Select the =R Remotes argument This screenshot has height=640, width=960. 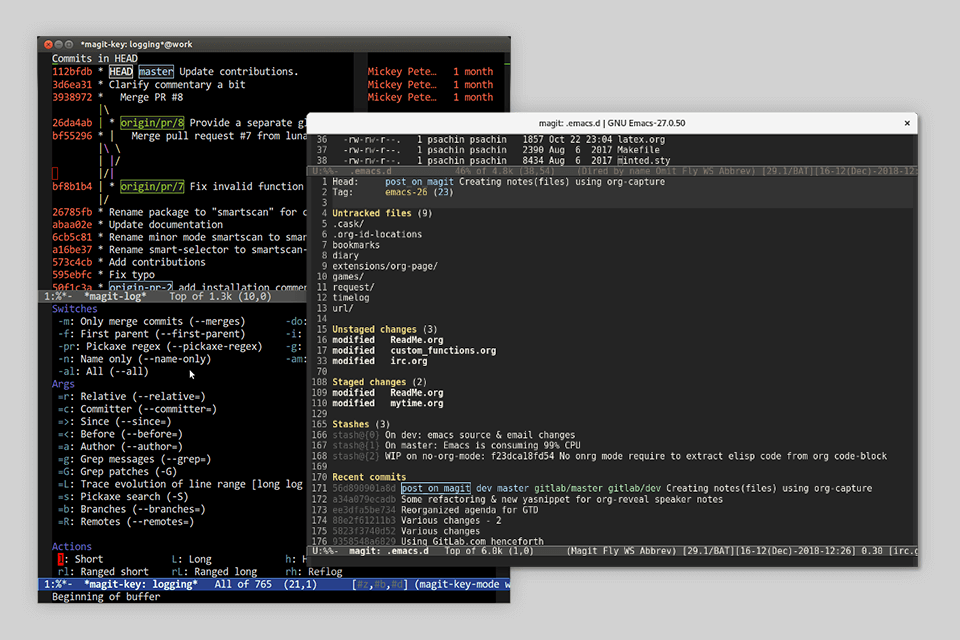126,522
